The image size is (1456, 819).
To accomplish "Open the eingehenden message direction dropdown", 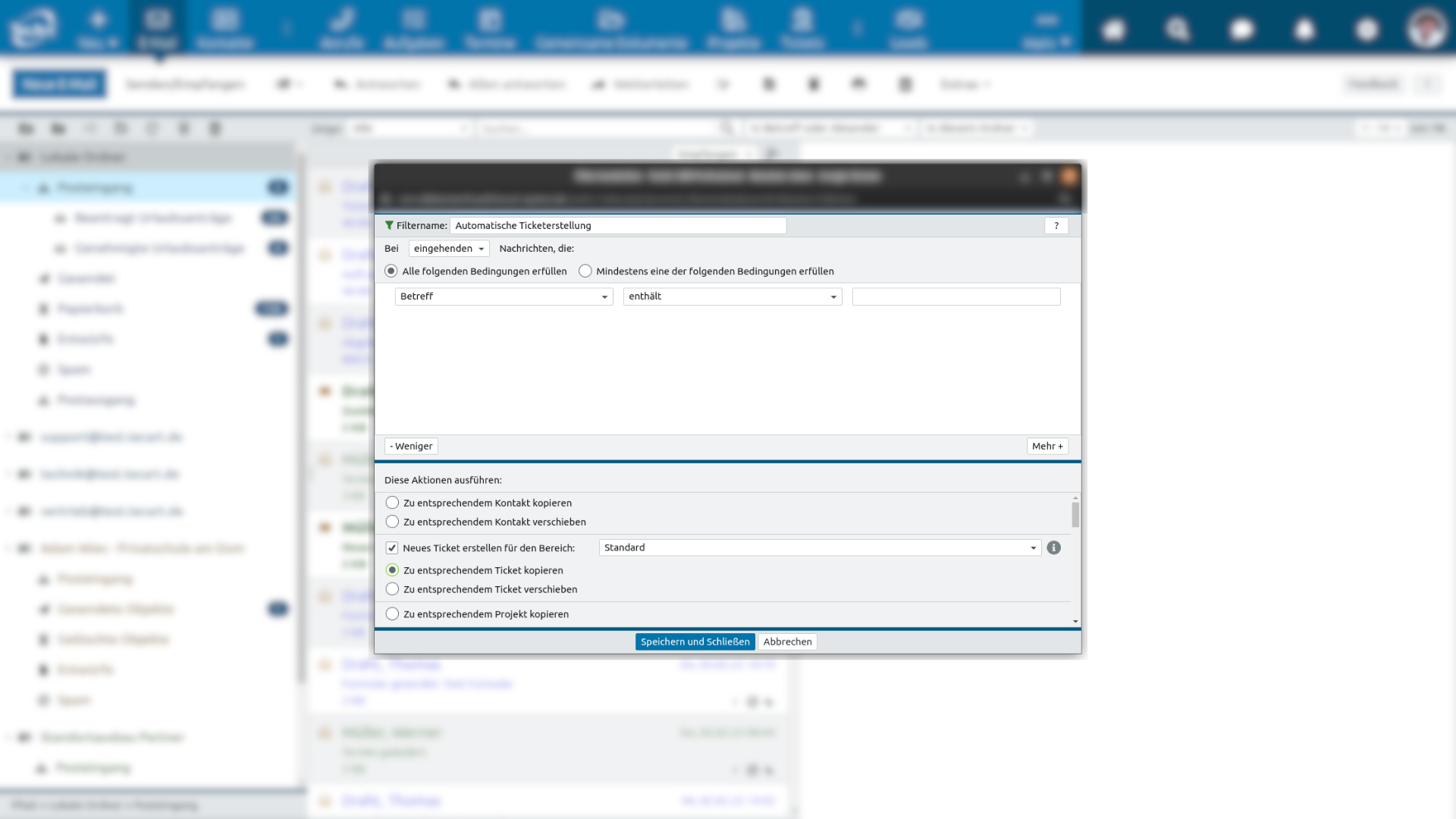I will (448, 249).
